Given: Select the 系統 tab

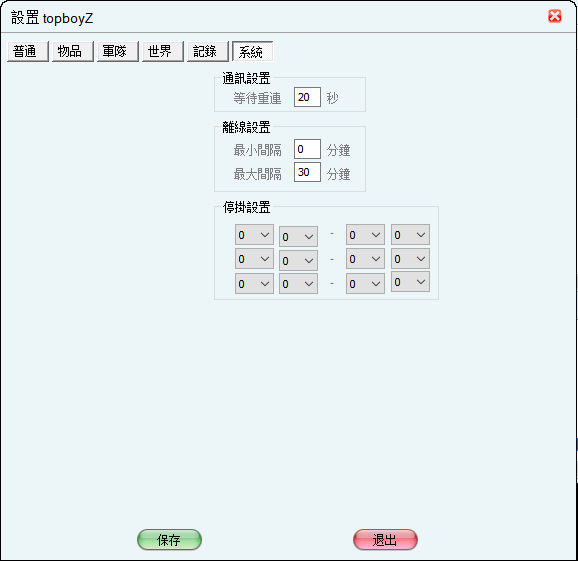Looking at the screenshot, I should (x=253, y=51).
